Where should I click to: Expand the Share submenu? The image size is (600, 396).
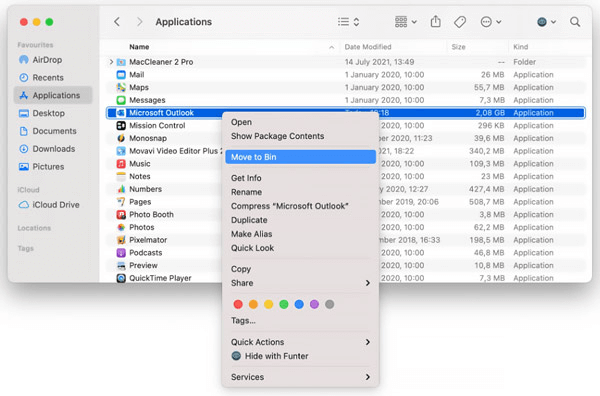click(x=300, y=283)
